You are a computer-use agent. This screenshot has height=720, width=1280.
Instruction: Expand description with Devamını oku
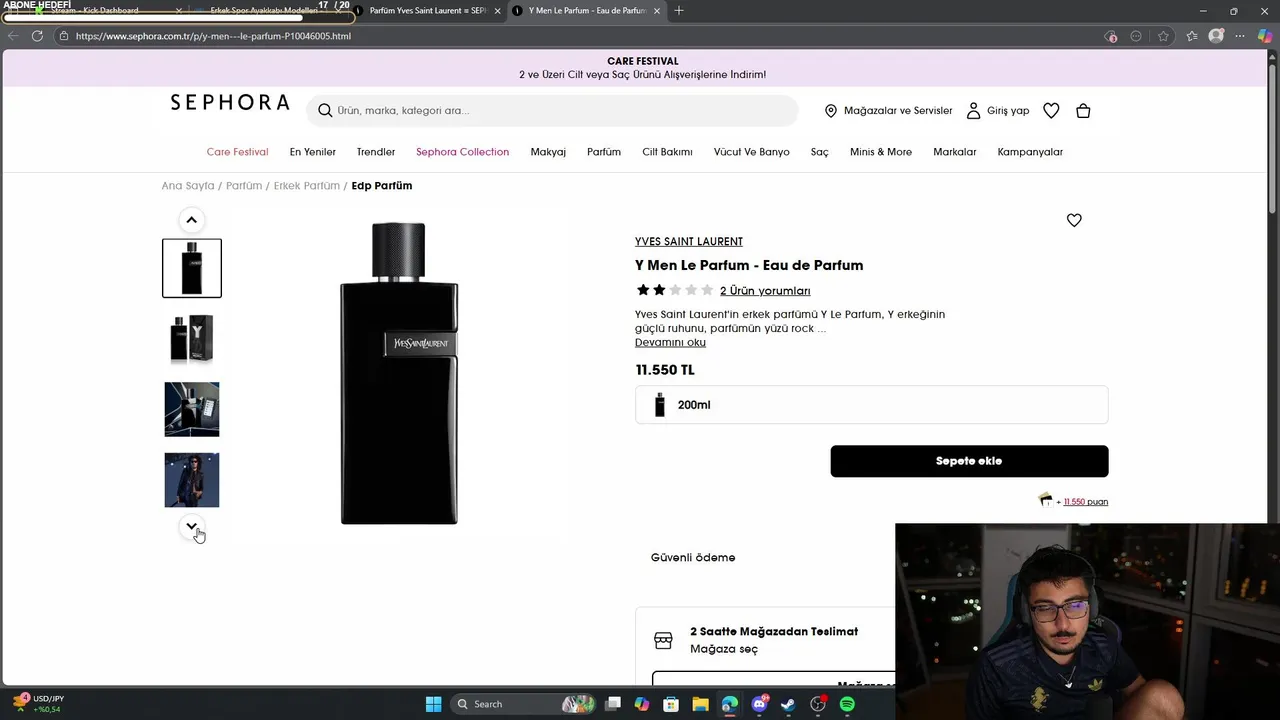point(670,342)
